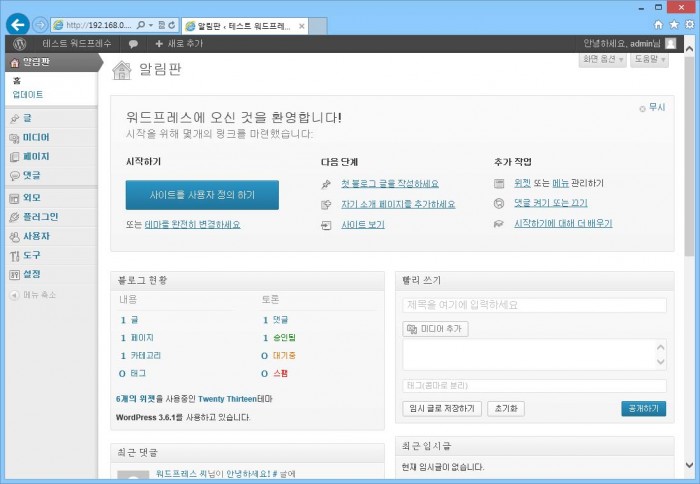
Task: Click the appearance icon beside 외모
Action: tap(15, 198)
